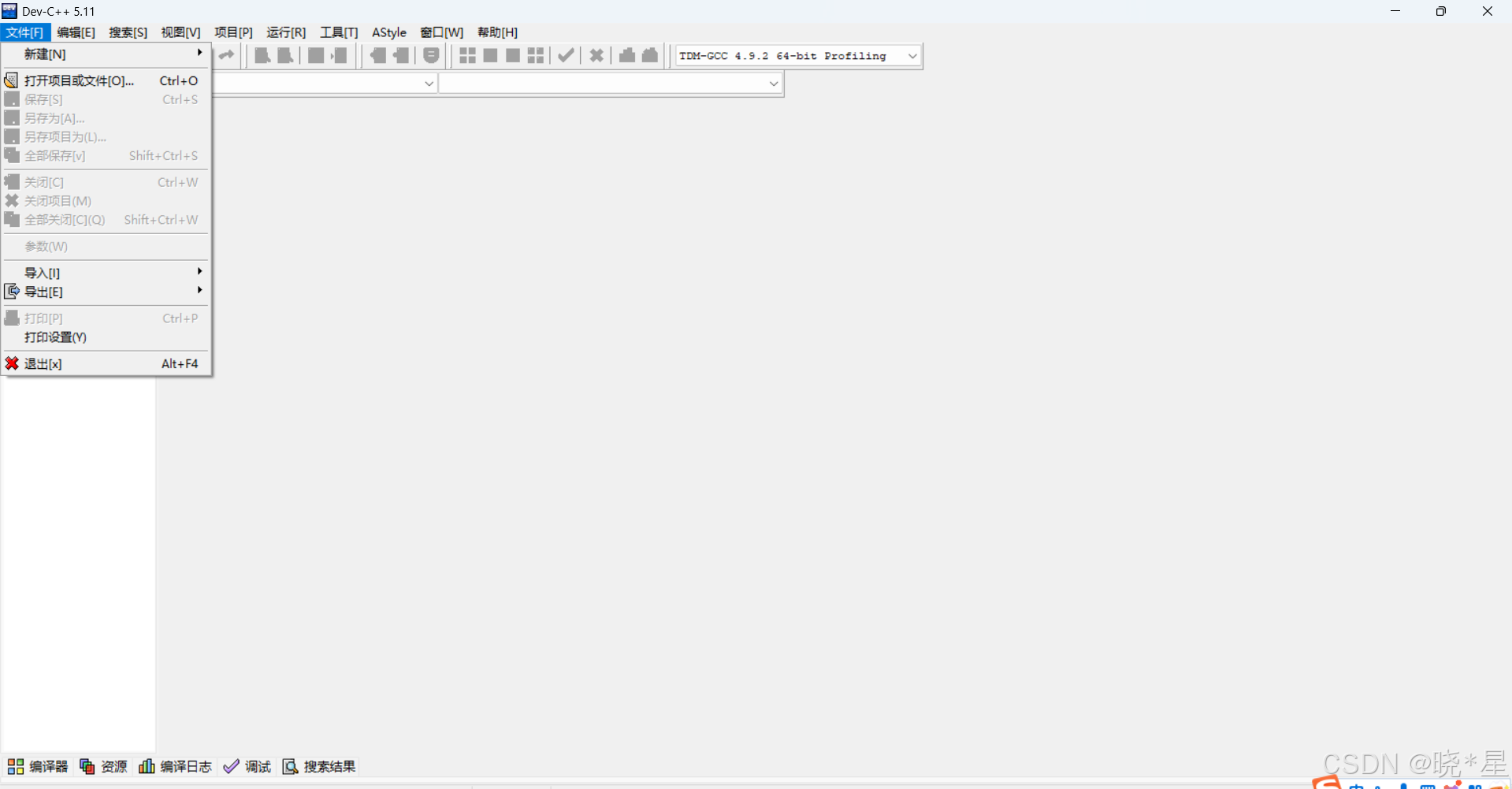Close the open 文件[F] menu via its title
This screenshot has width=1512, height=789.
pos(25,32)
